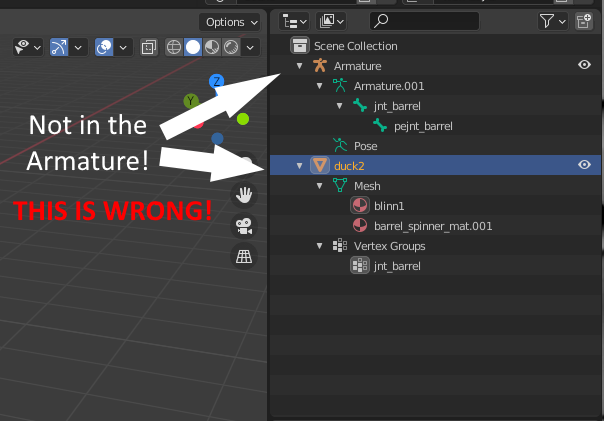Select the duck2 object name
Screen dimensions: 604x421
[x=349, y=166]
